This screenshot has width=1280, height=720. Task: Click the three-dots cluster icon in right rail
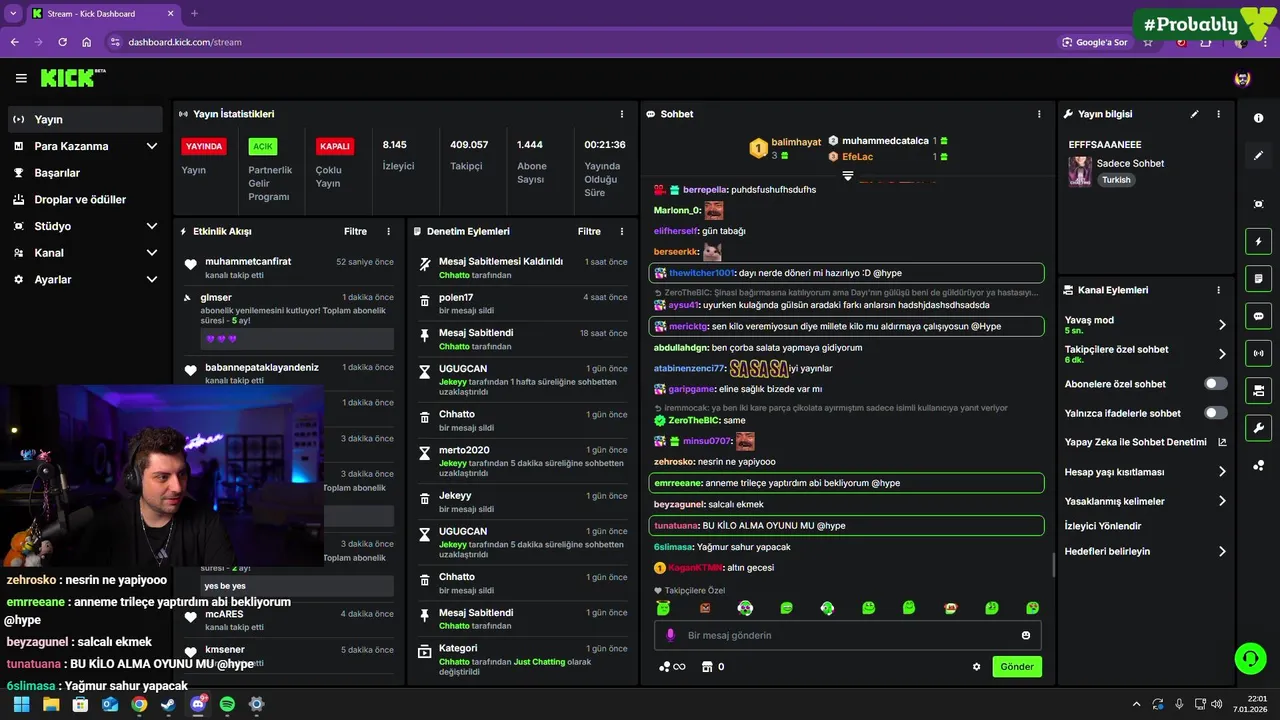tap(1258, 465)
